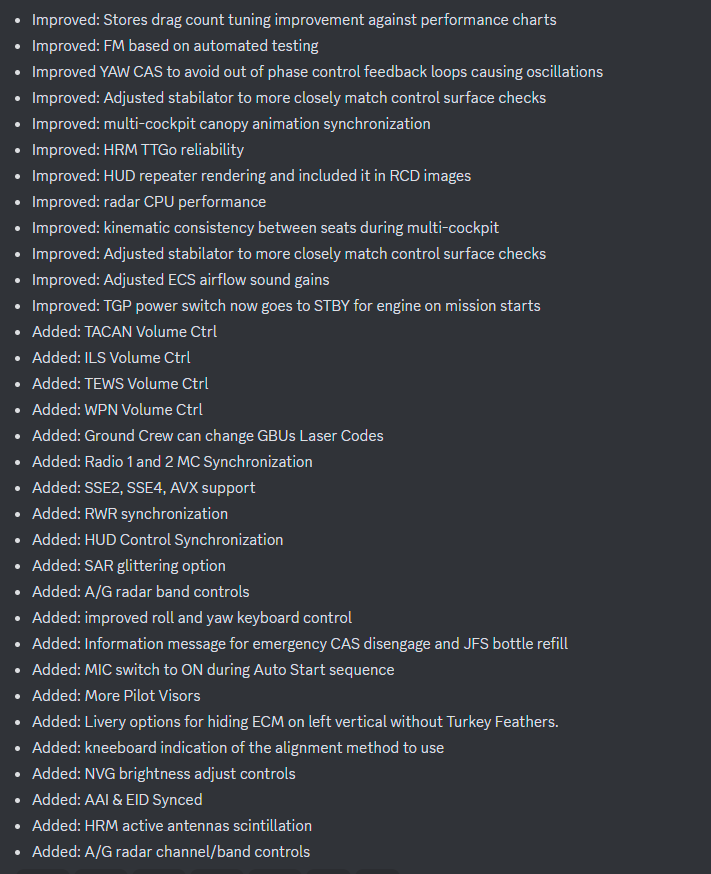Click the 'SSE2, SSE4, AVX support' entry

[x=144, y=488]
